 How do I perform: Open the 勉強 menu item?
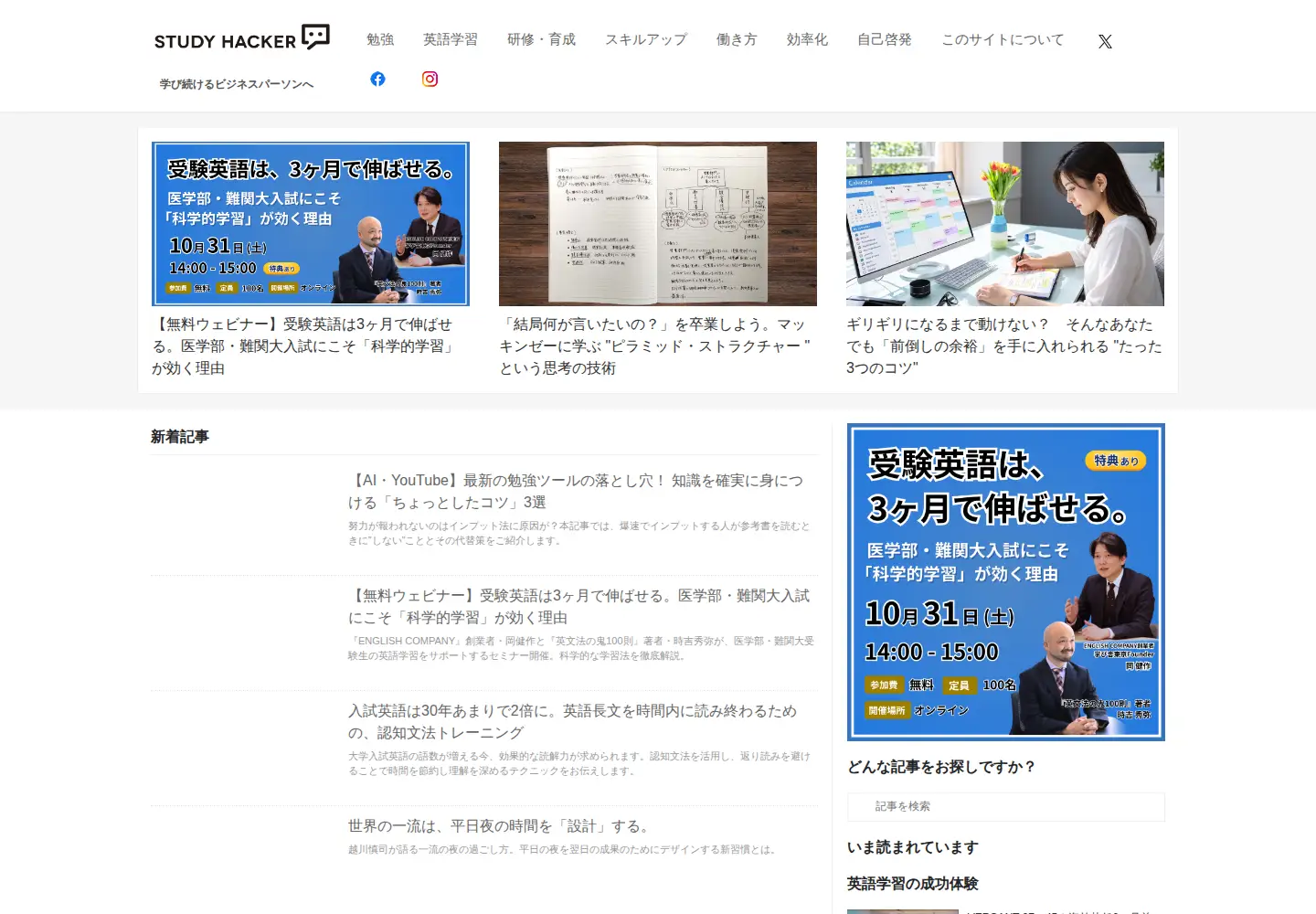(x=380, y=39)
